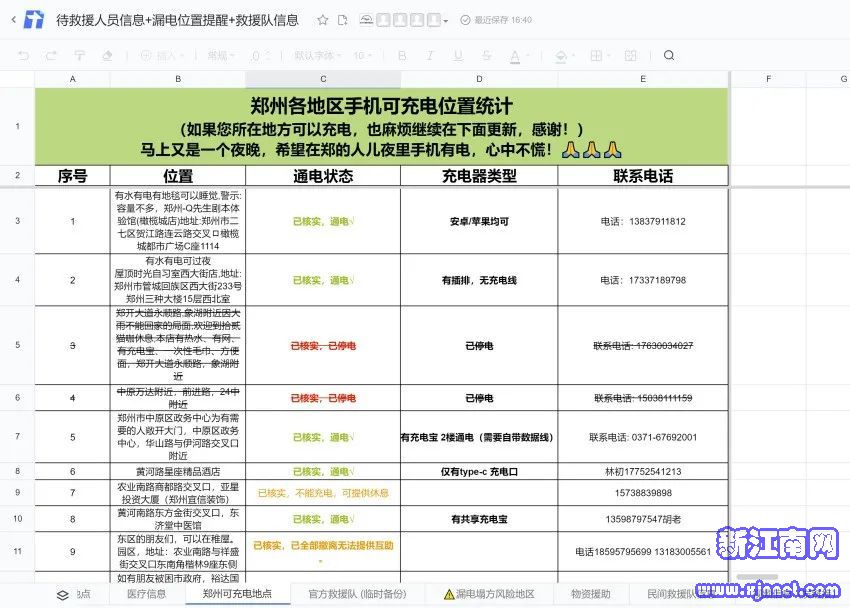The image size is (850, 608).
Task: Choose the font color A swatch
Action: (x=515, y=56)
